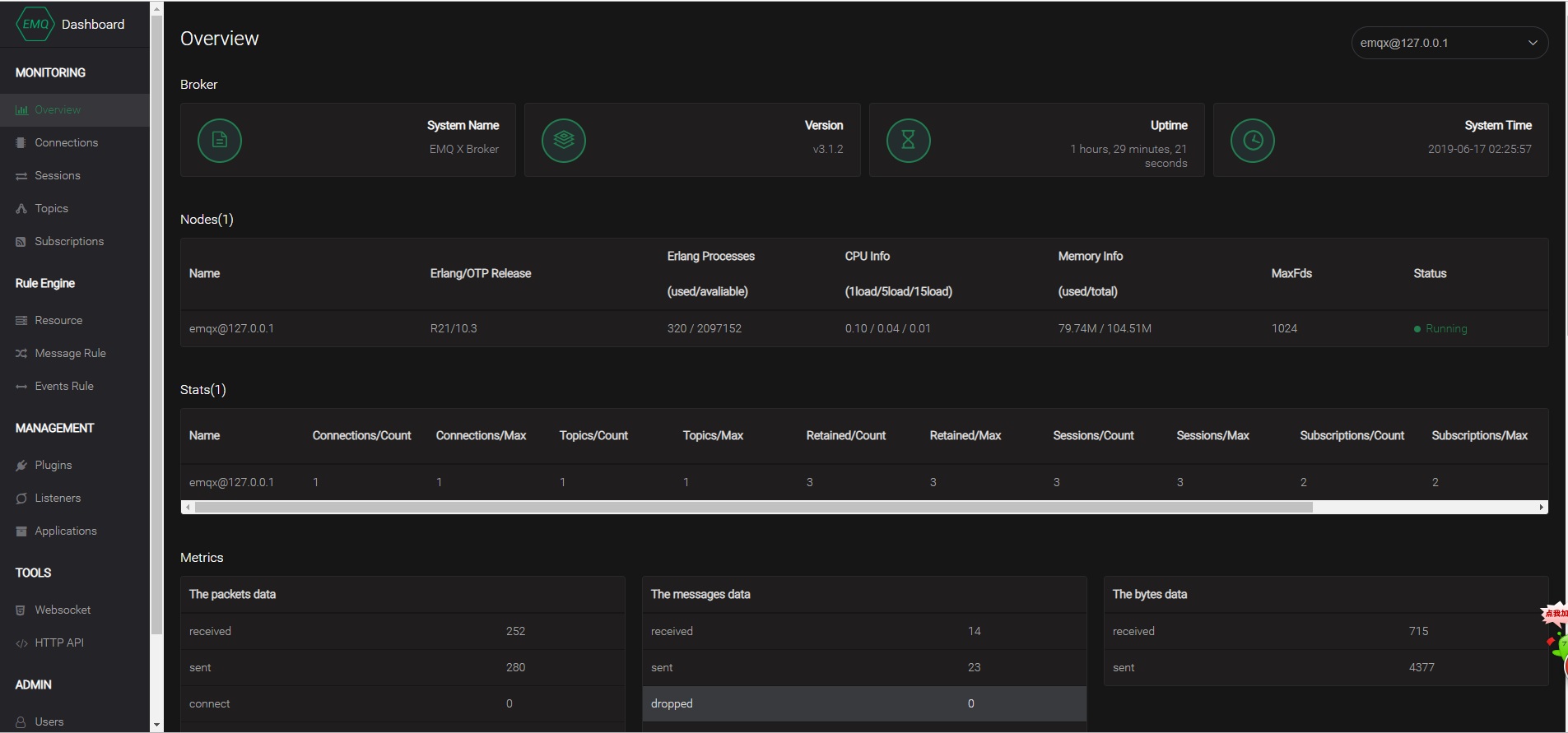Navigate to Topics
This screenshot has height=733, width=1568.
click(x=75, y=208)
